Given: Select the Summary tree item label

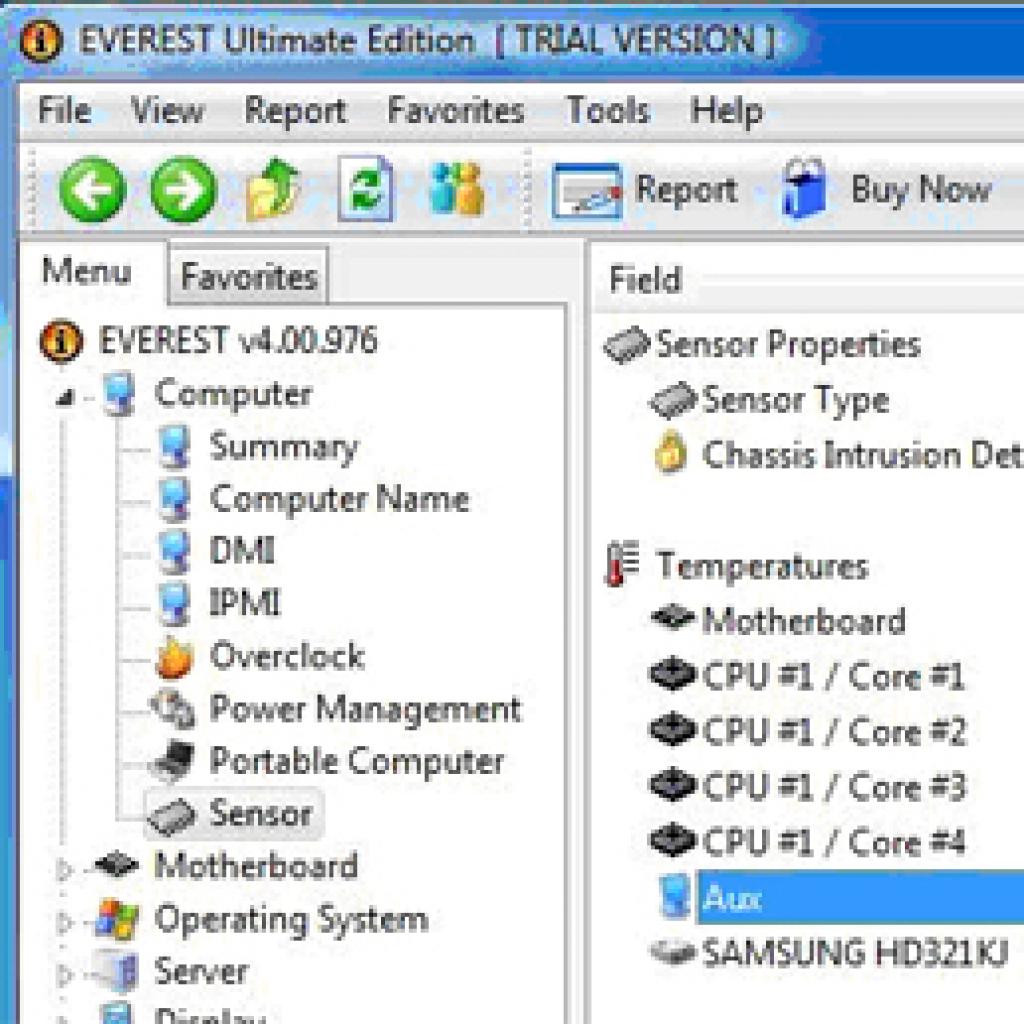Looking at the screenshot, I should pos(283,447).
